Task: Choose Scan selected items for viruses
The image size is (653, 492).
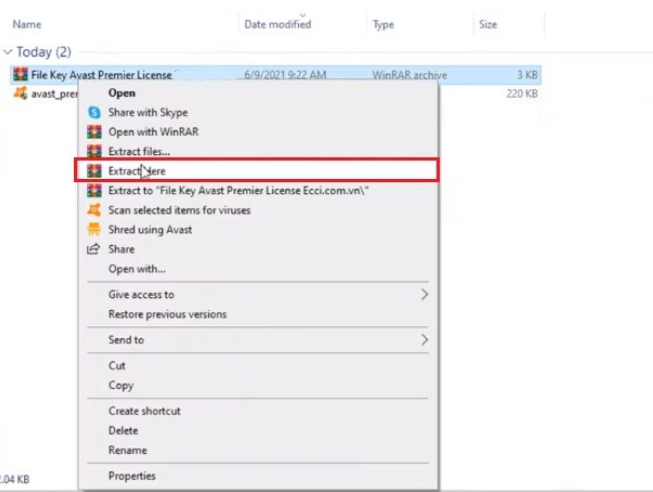Action: 179,210
